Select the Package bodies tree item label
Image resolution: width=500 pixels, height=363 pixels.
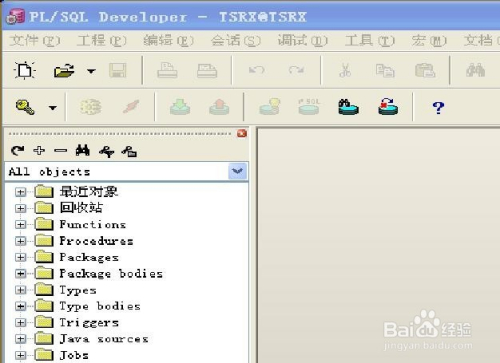pos(111,274)
